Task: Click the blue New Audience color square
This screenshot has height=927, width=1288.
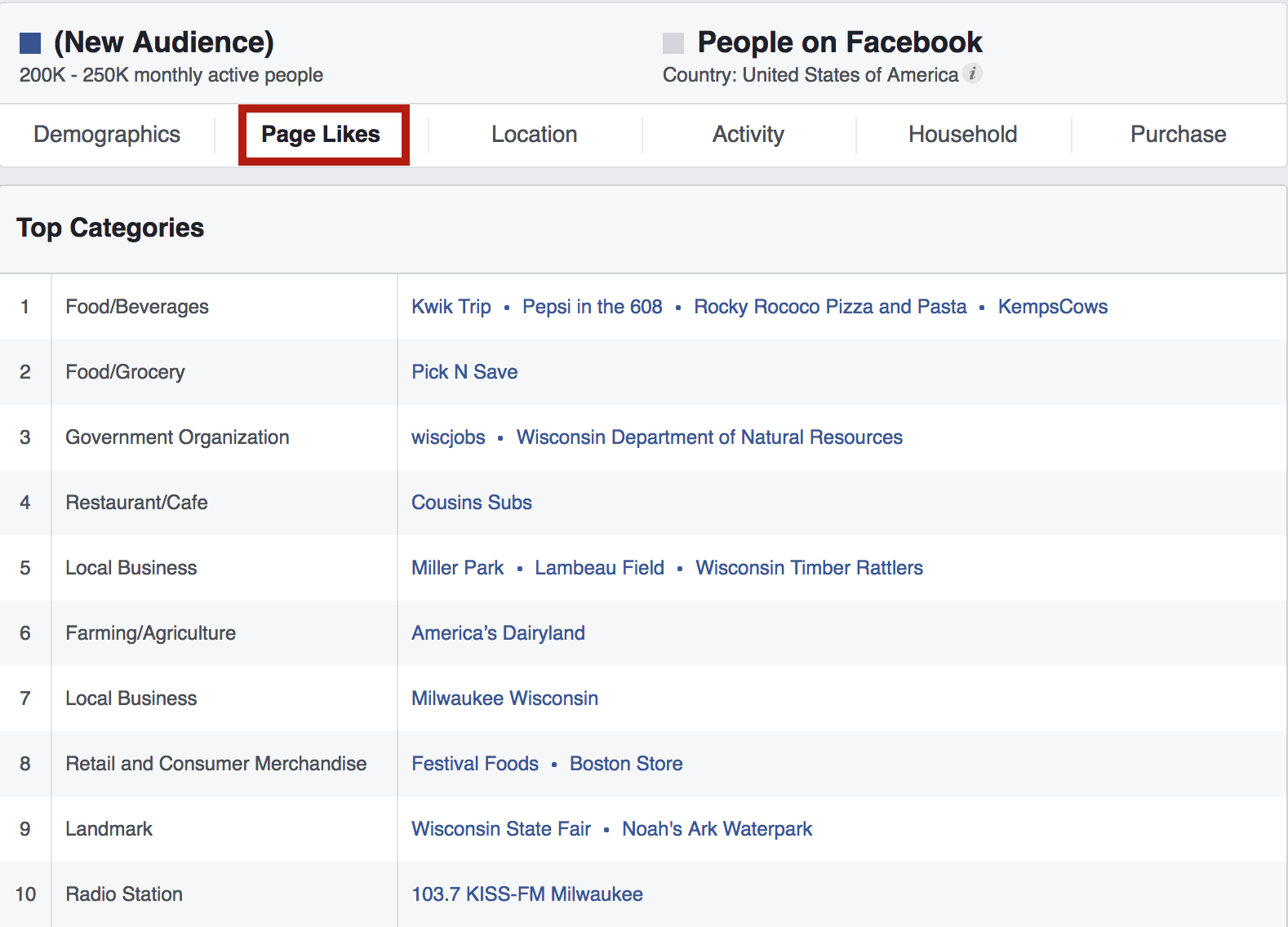Action: pyautogui.click(x=30, y=43)
